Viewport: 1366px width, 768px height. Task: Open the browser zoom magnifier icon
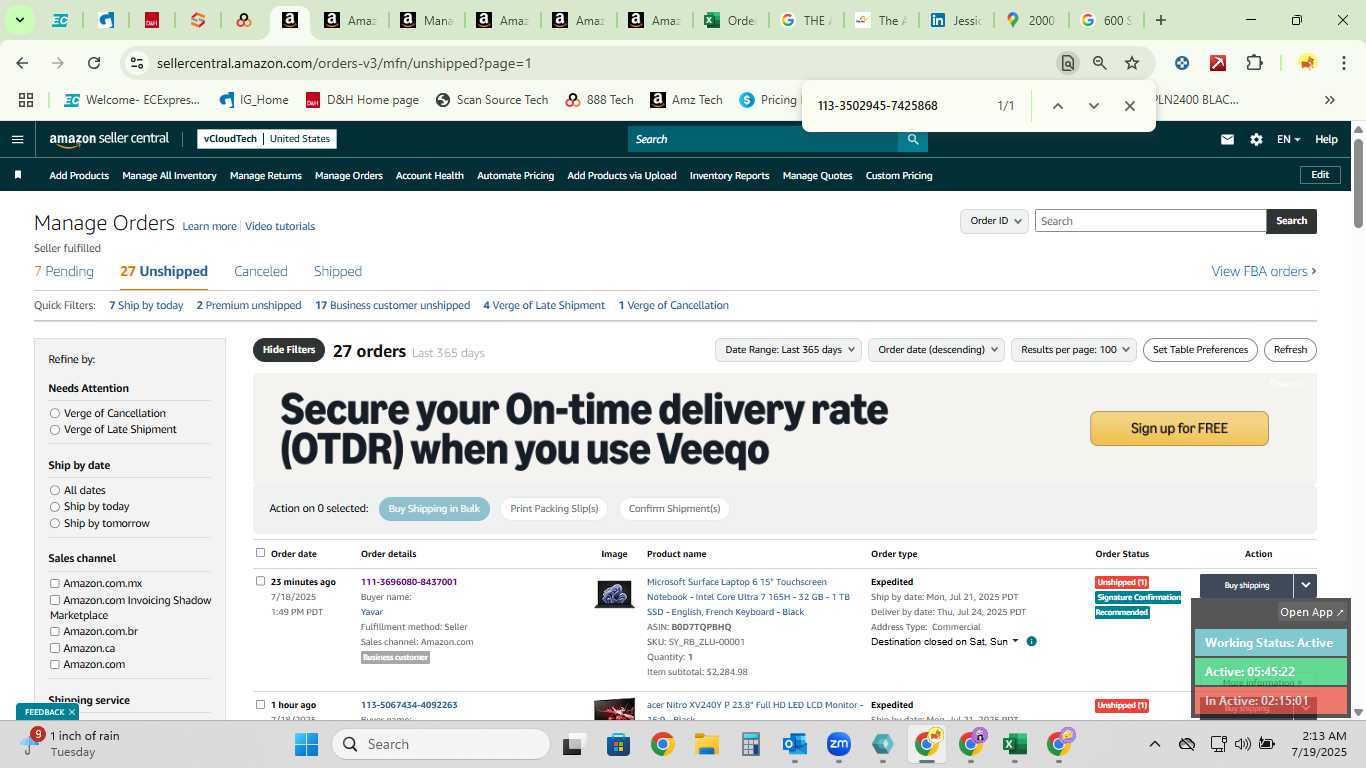[1100, 63]
